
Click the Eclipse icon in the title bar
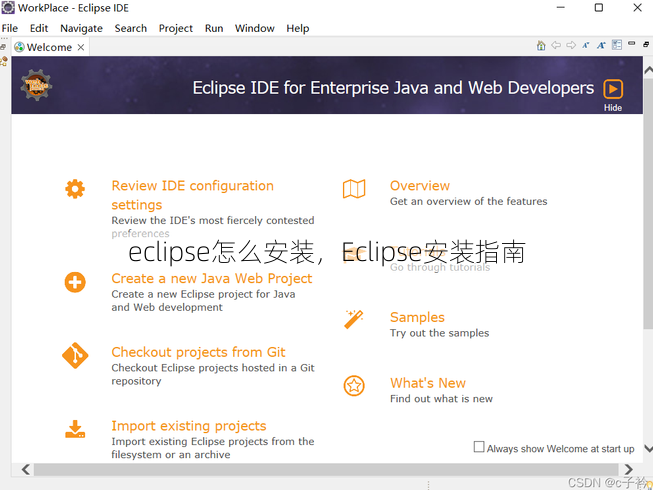click(8, 7)
